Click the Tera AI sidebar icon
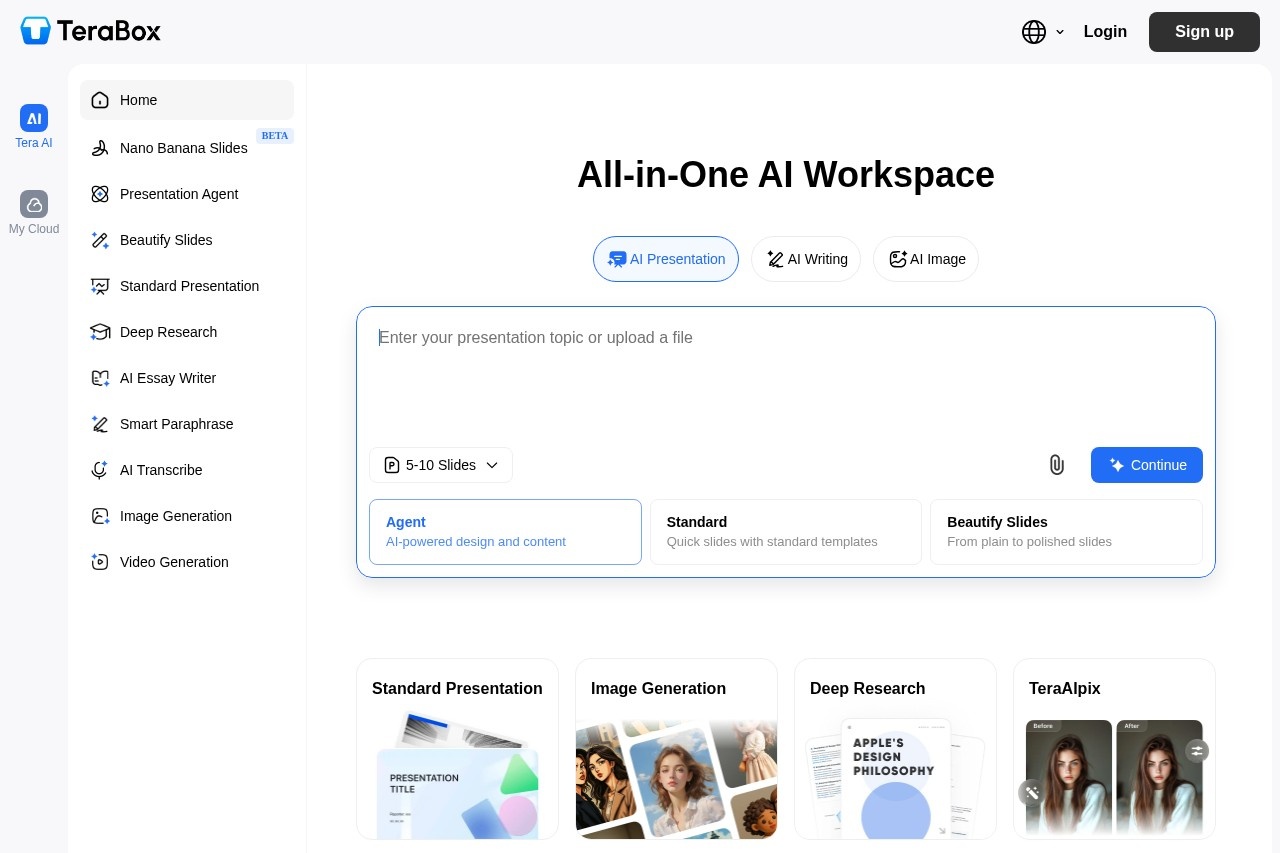The width and height of the screenshot is (1280, 853). (x=34, y=119)
